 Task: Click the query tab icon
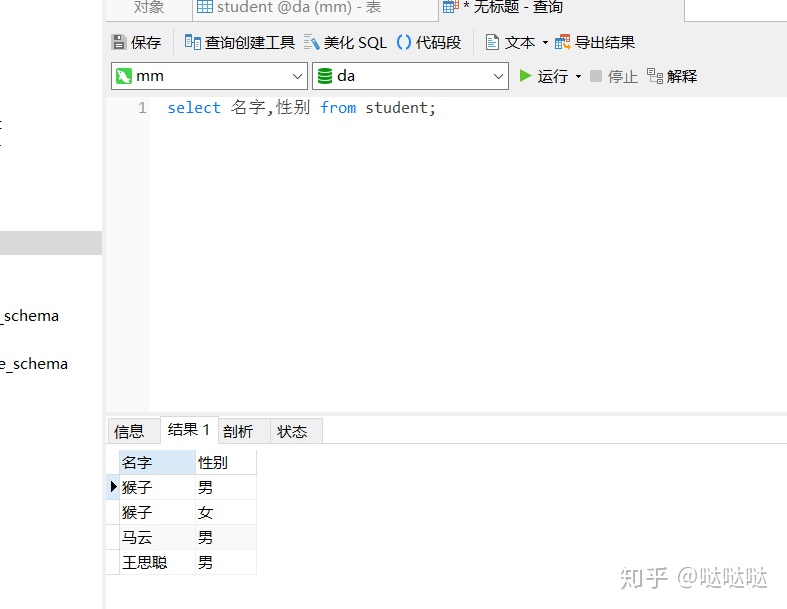click(451, 7)
